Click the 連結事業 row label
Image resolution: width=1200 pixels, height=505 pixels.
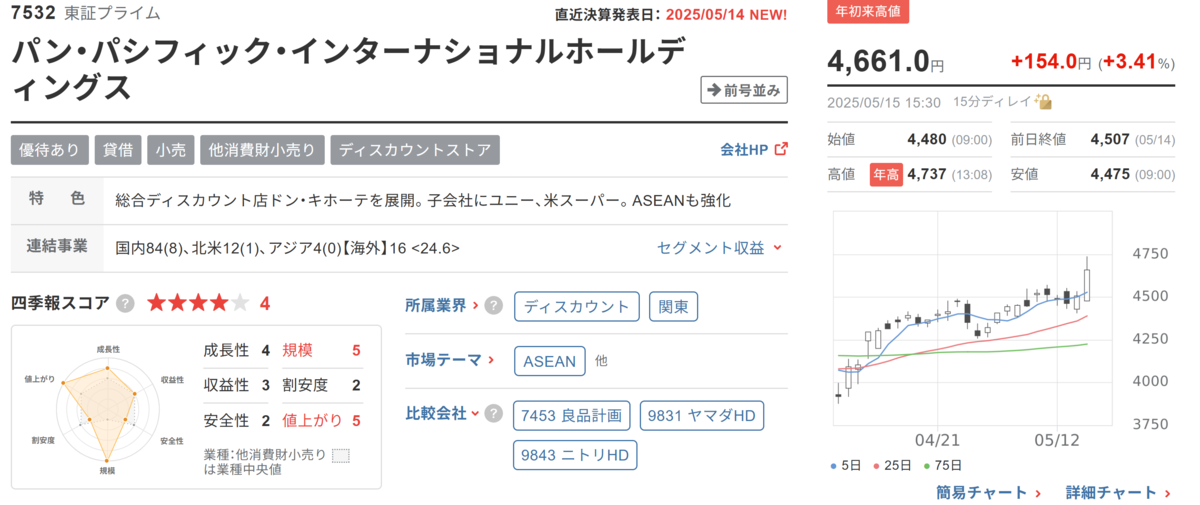(57, 247)
